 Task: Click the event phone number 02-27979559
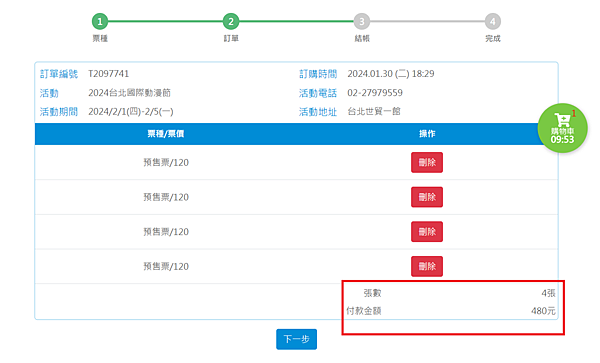tap(375, 93)
